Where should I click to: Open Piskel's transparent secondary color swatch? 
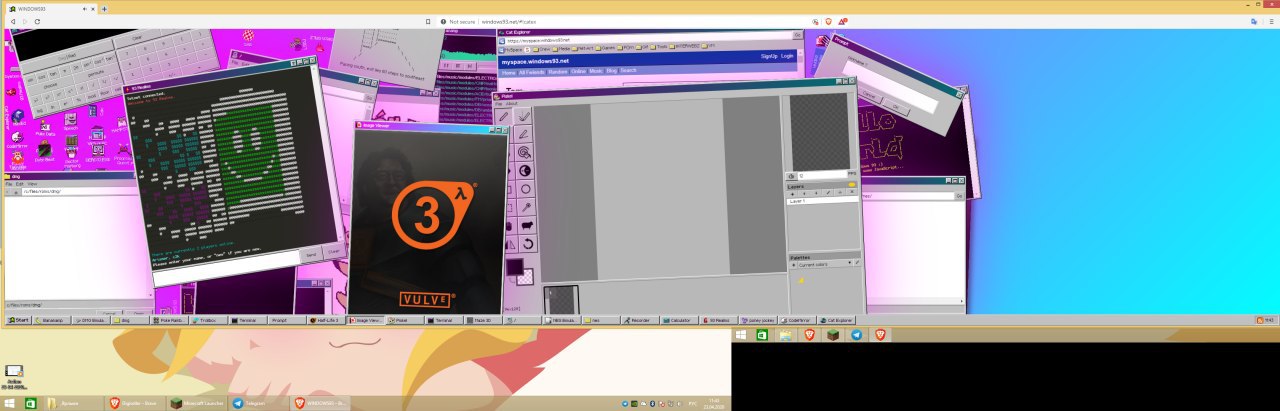tap(525, 276)
